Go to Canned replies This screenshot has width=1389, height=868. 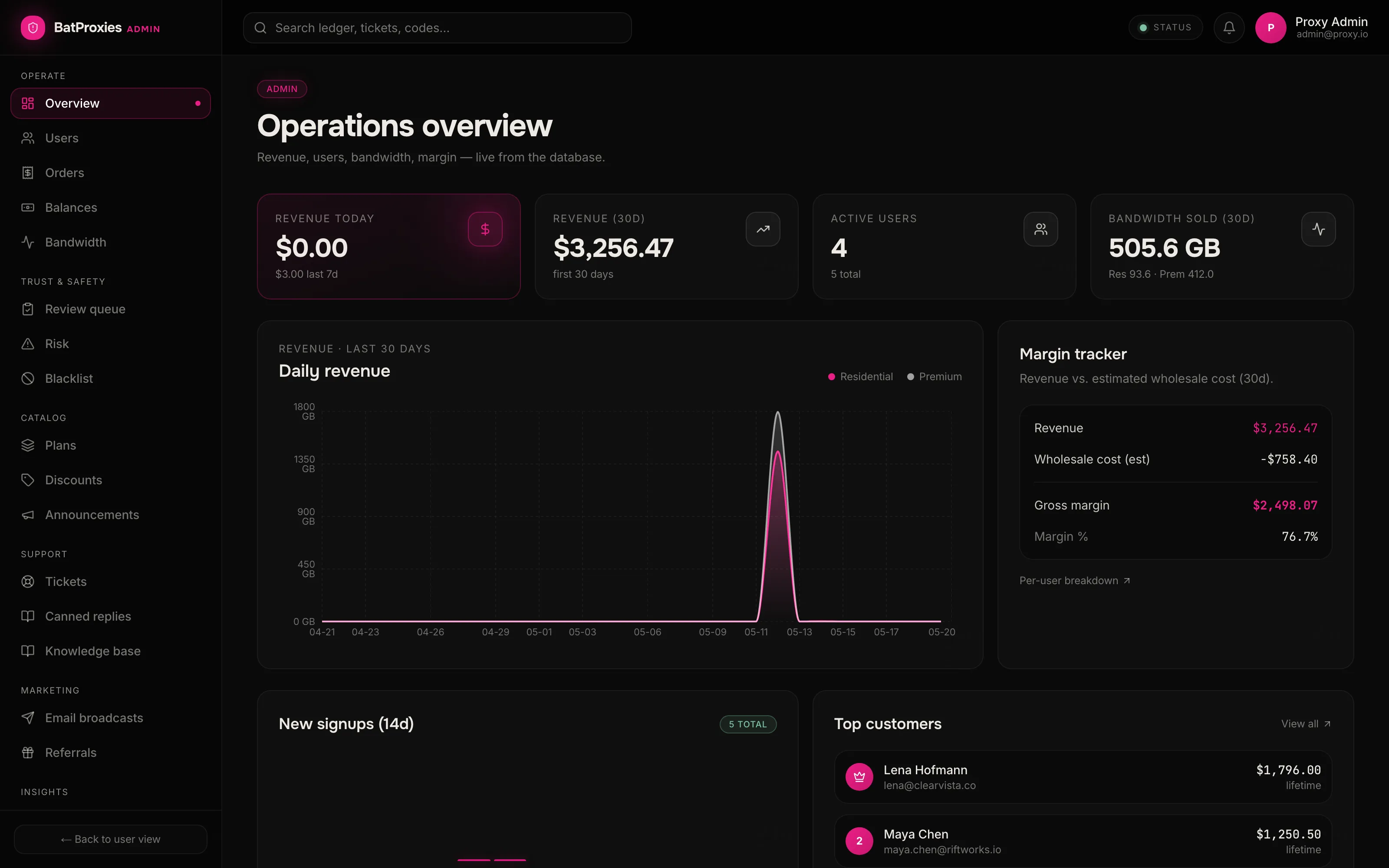pos(110,616)
